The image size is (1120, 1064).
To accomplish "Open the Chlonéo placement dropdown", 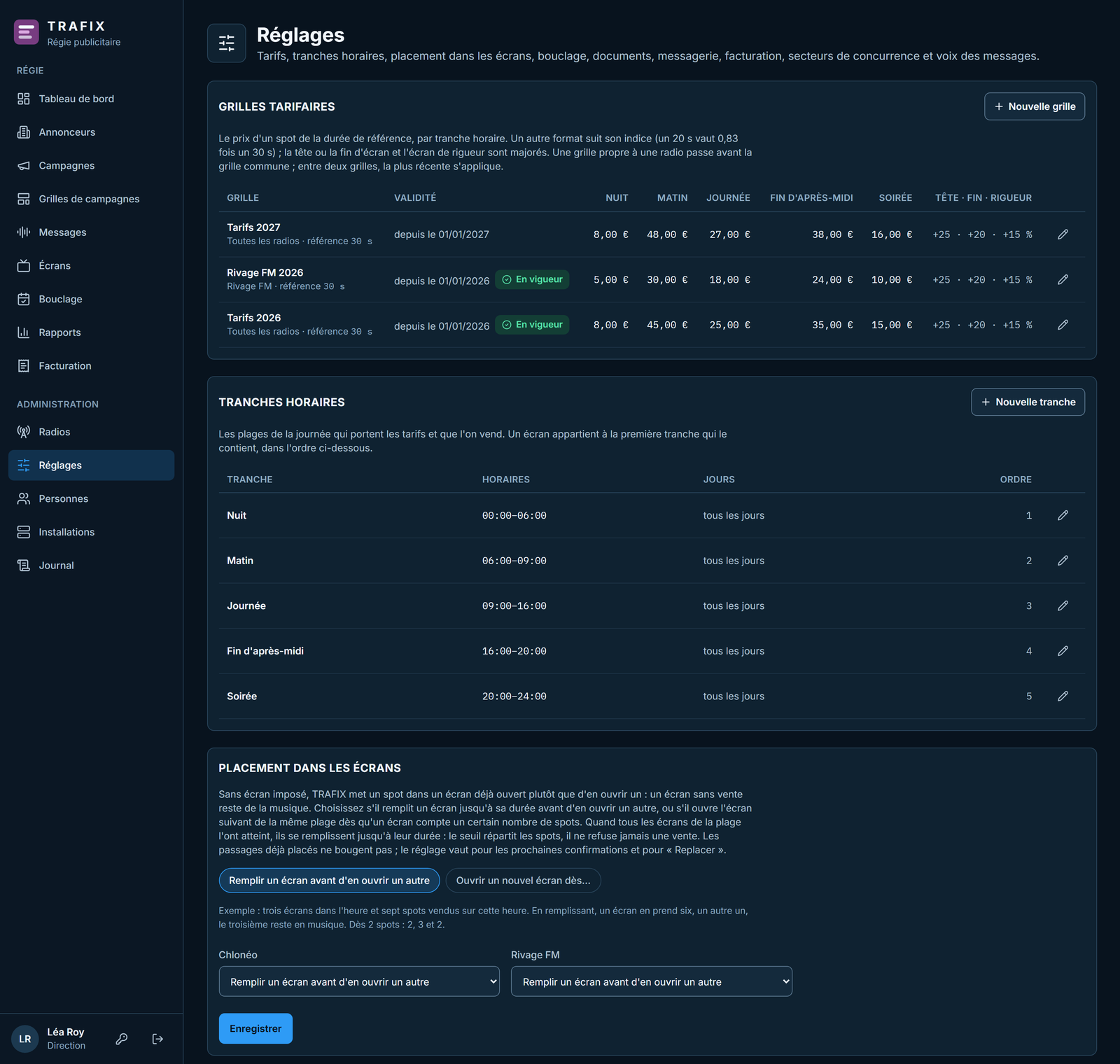I will coord(359,981).
